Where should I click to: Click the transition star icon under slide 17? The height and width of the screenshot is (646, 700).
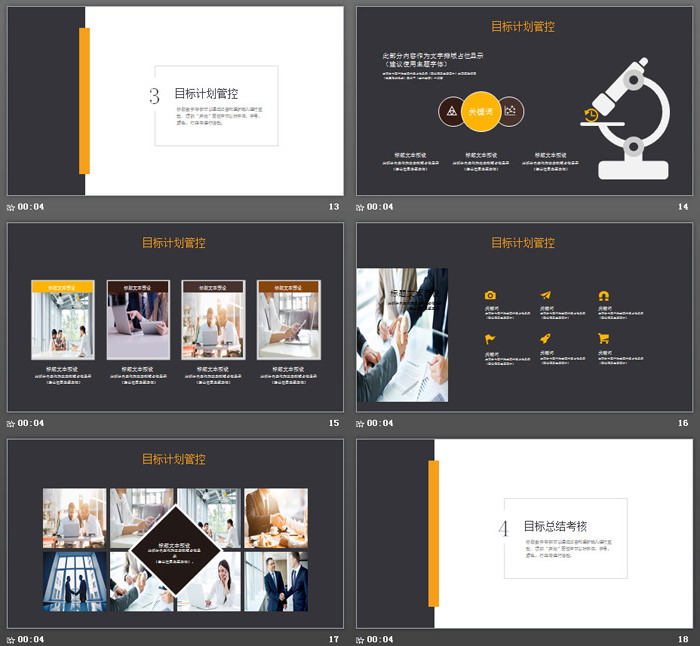(11, 639)
